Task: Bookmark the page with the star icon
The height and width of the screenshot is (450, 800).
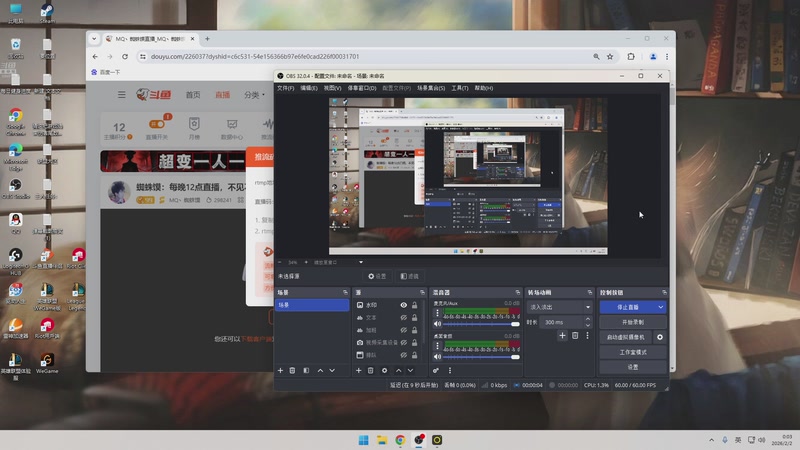Action: (x=610, y=57)
